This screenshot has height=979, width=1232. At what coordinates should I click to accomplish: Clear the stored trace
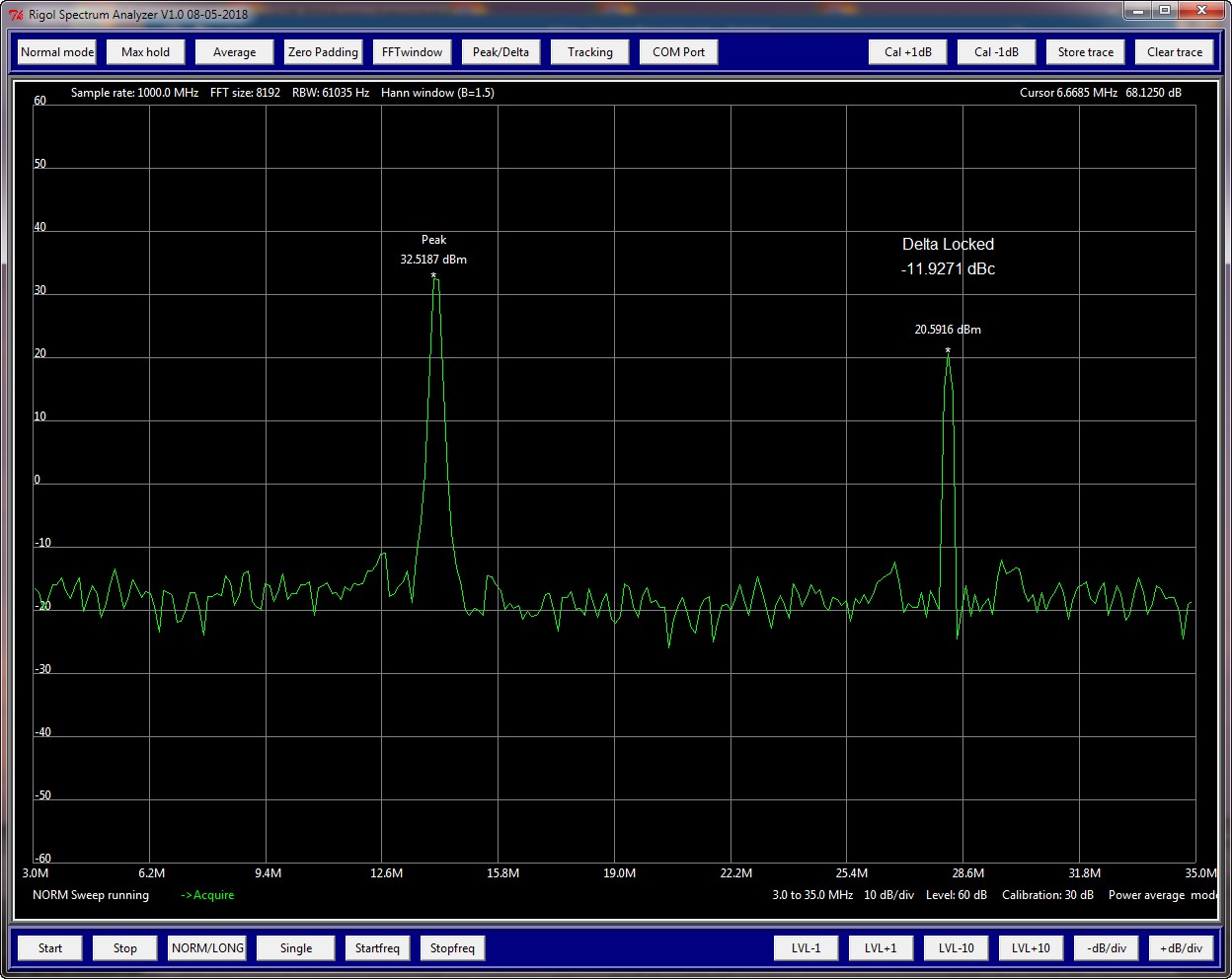(x=1174, y=52)
